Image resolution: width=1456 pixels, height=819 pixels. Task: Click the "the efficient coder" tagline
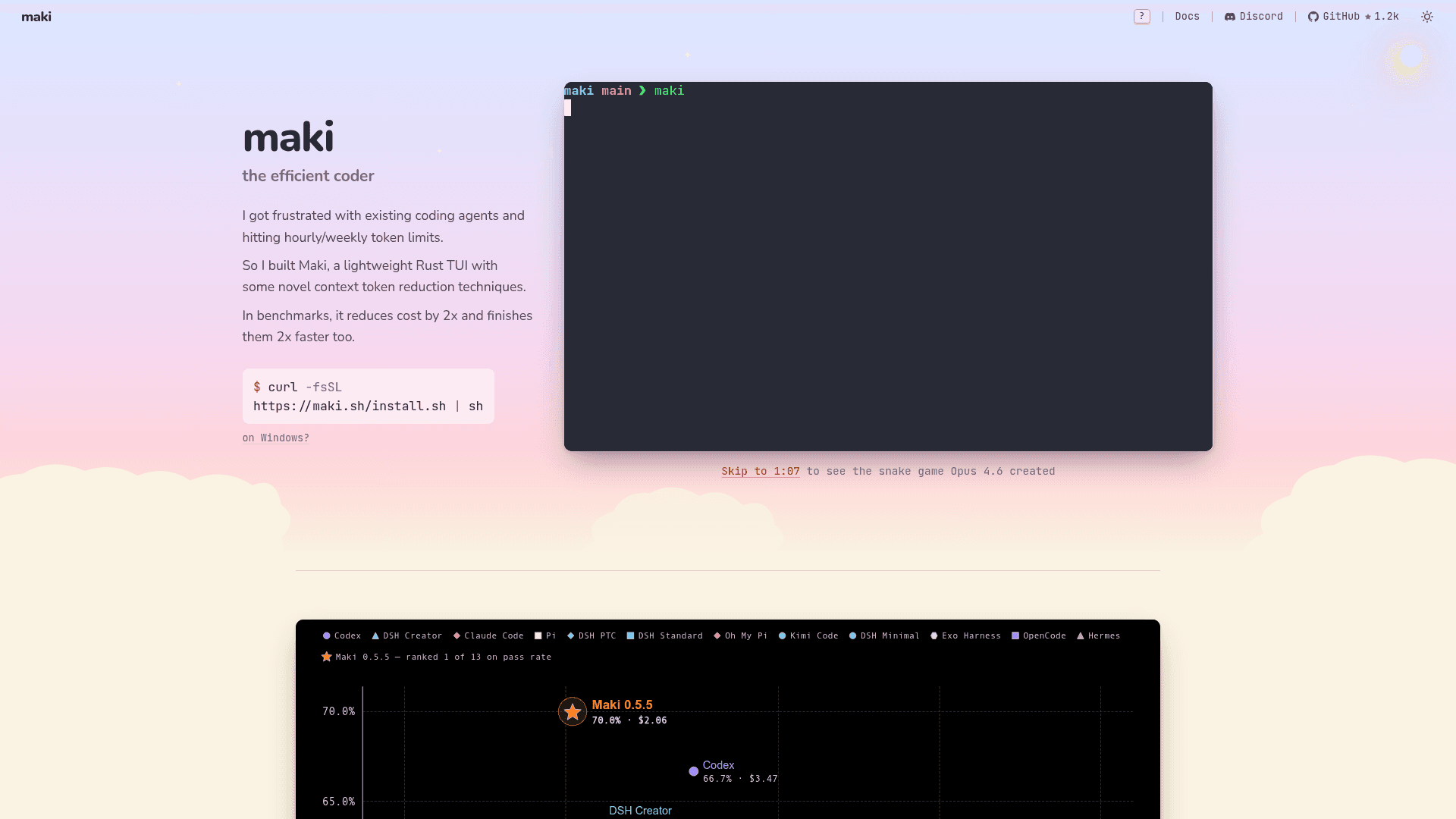[308, 176]
